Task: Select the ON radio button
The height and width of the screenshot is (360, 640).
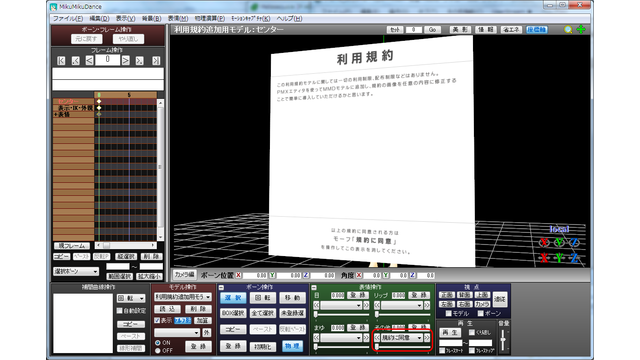Action: [x=158, y=343]
